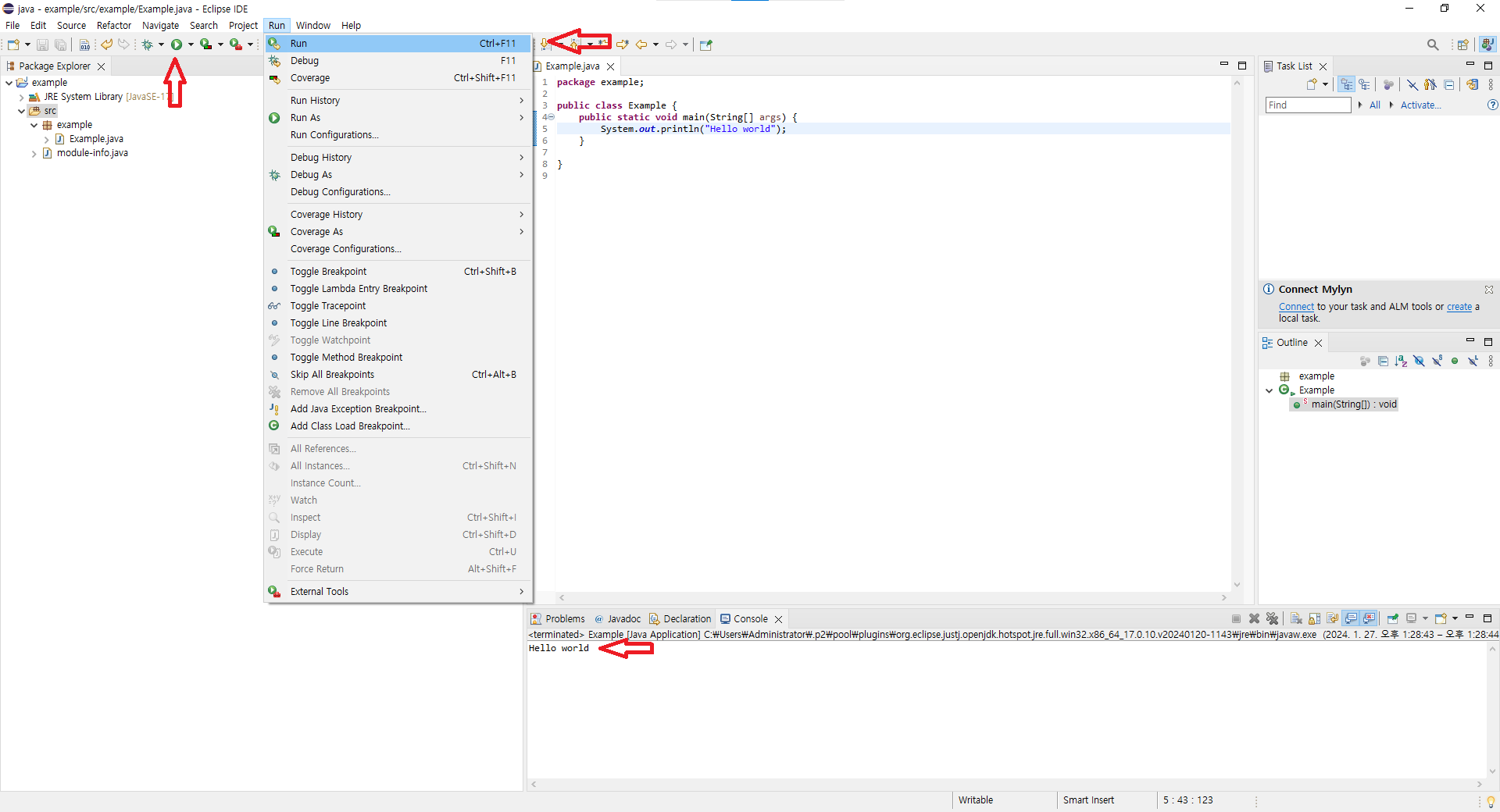This screenshot has width=1500, height=812.
Task: Open the Window menu in menu bar
Action: 313,25
